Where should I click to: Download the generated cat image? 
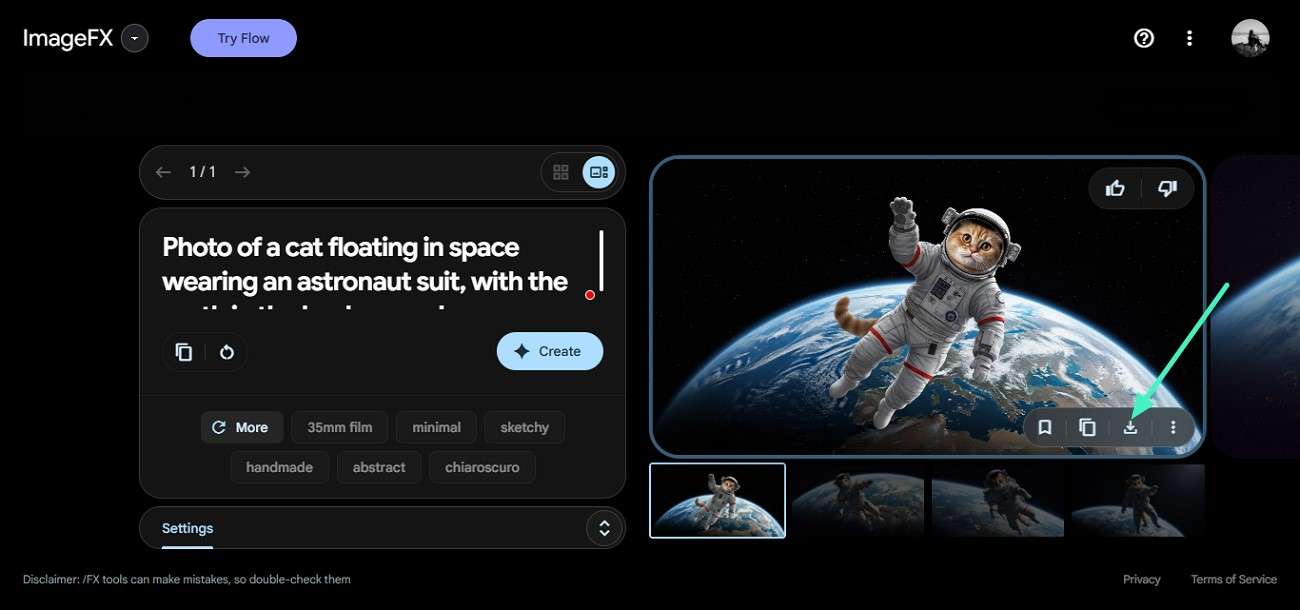pos(1130,427)
